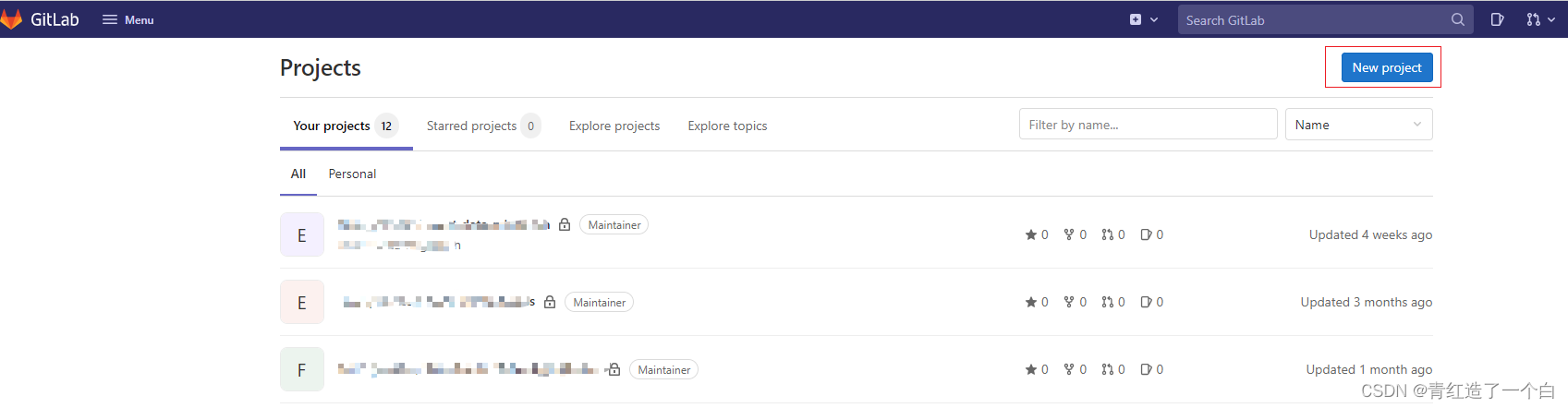Open the create new plus dropdown
The height and width of the screenshot is (408, 1568).
[x=1144, y=19]
